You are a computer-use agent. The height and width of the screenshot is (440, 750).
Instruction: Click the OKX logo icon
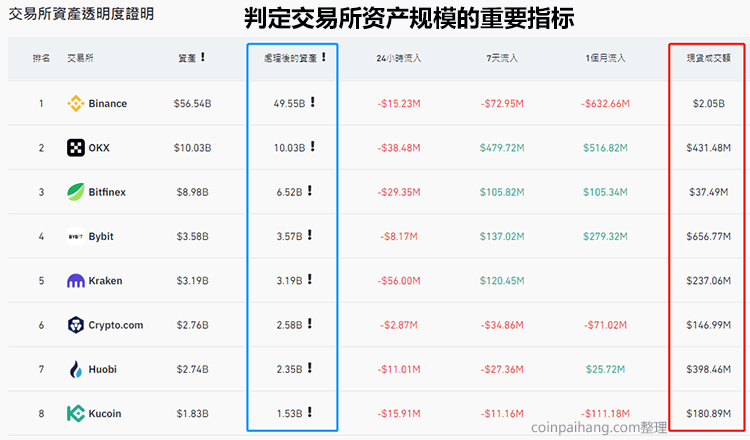click(x=76, y=148)
